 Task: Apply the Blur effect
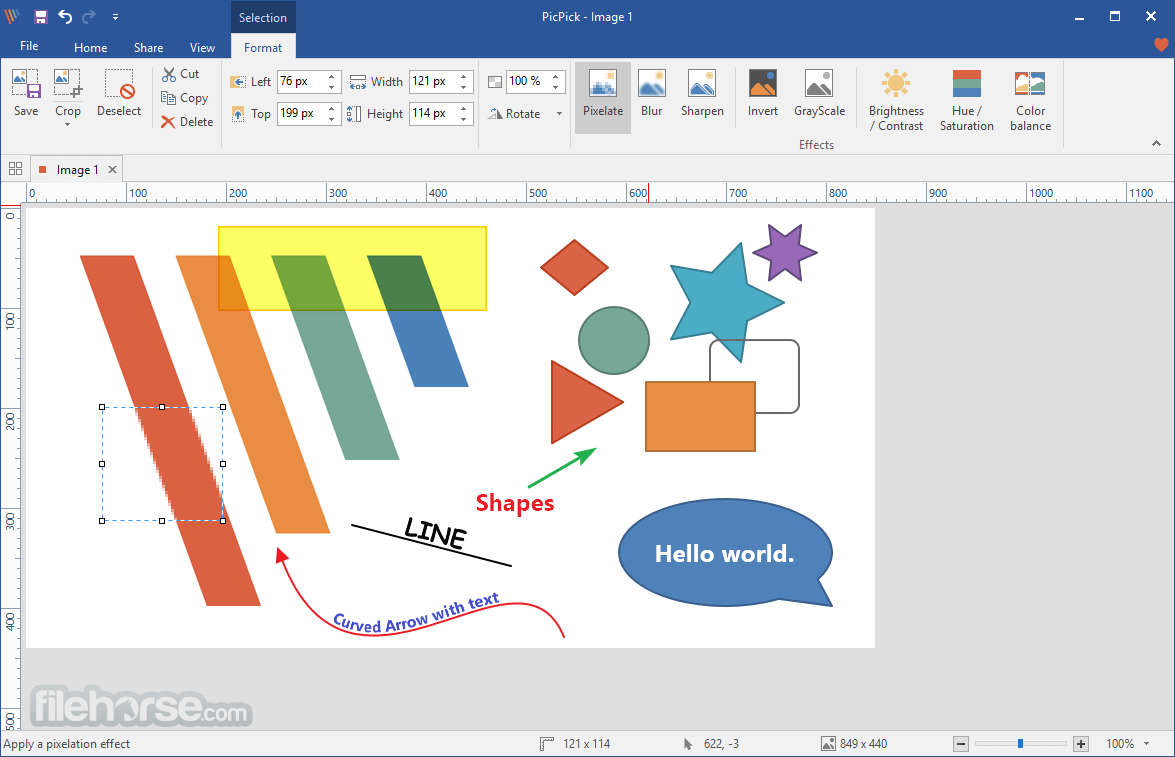(651, 94)
